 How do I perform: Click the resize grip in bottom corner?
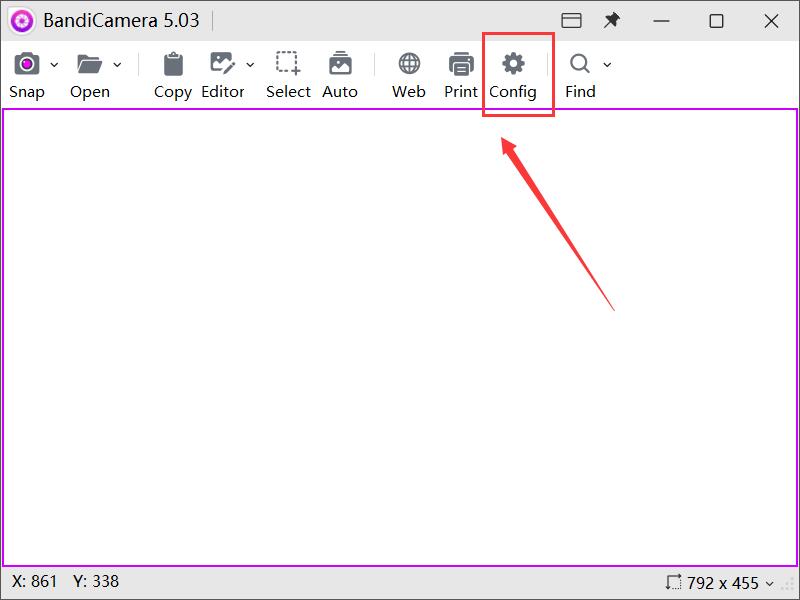[x=789, y=584]
